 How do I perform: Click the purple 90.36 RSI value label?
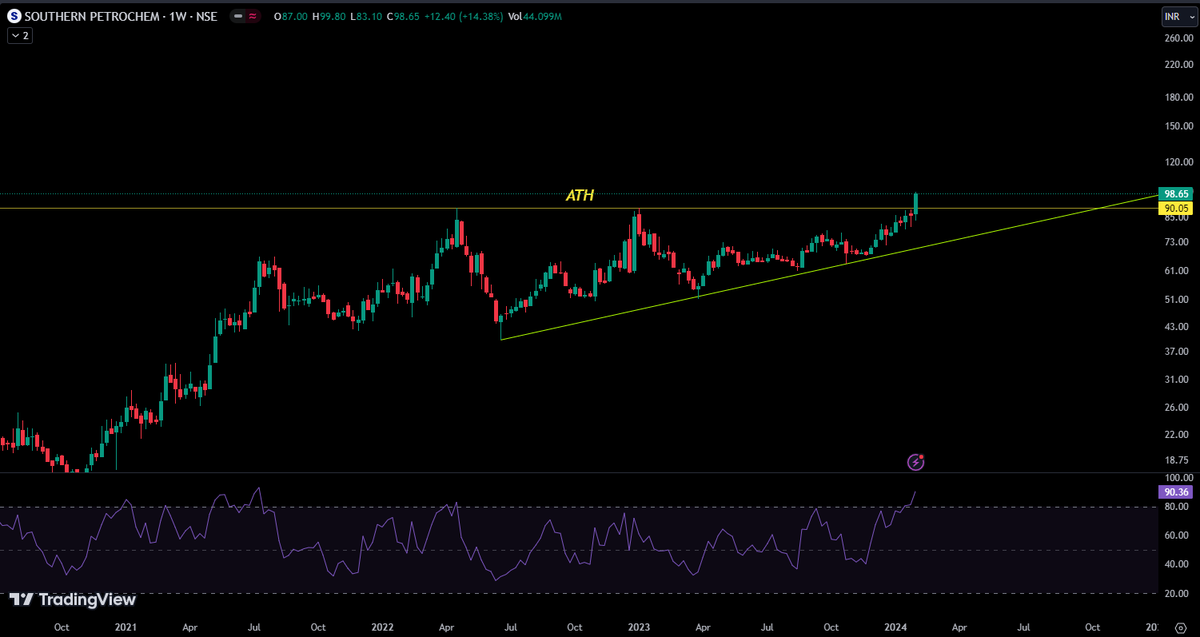[x=1175, y=492]
